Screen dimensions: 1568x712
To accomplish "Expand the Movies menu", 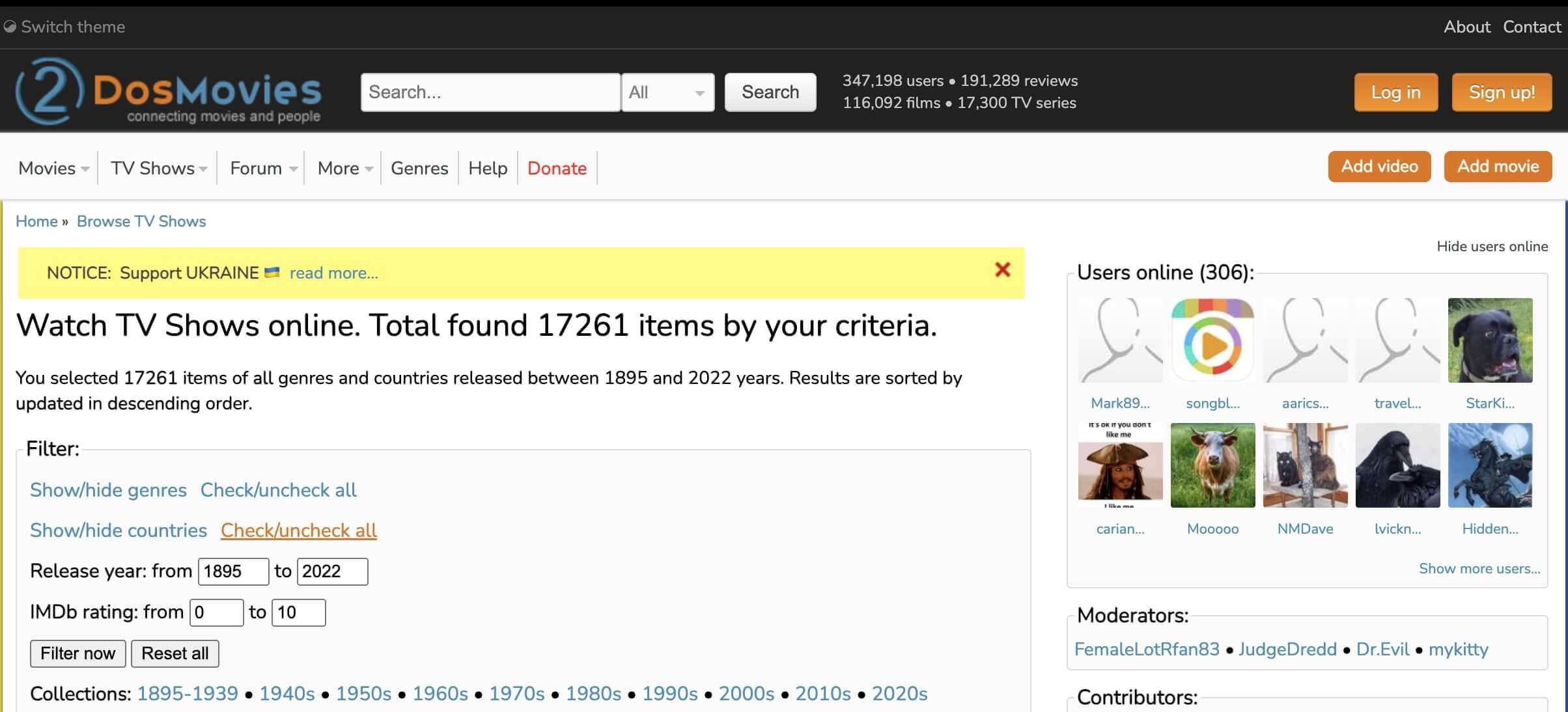I will coord(53,169).
